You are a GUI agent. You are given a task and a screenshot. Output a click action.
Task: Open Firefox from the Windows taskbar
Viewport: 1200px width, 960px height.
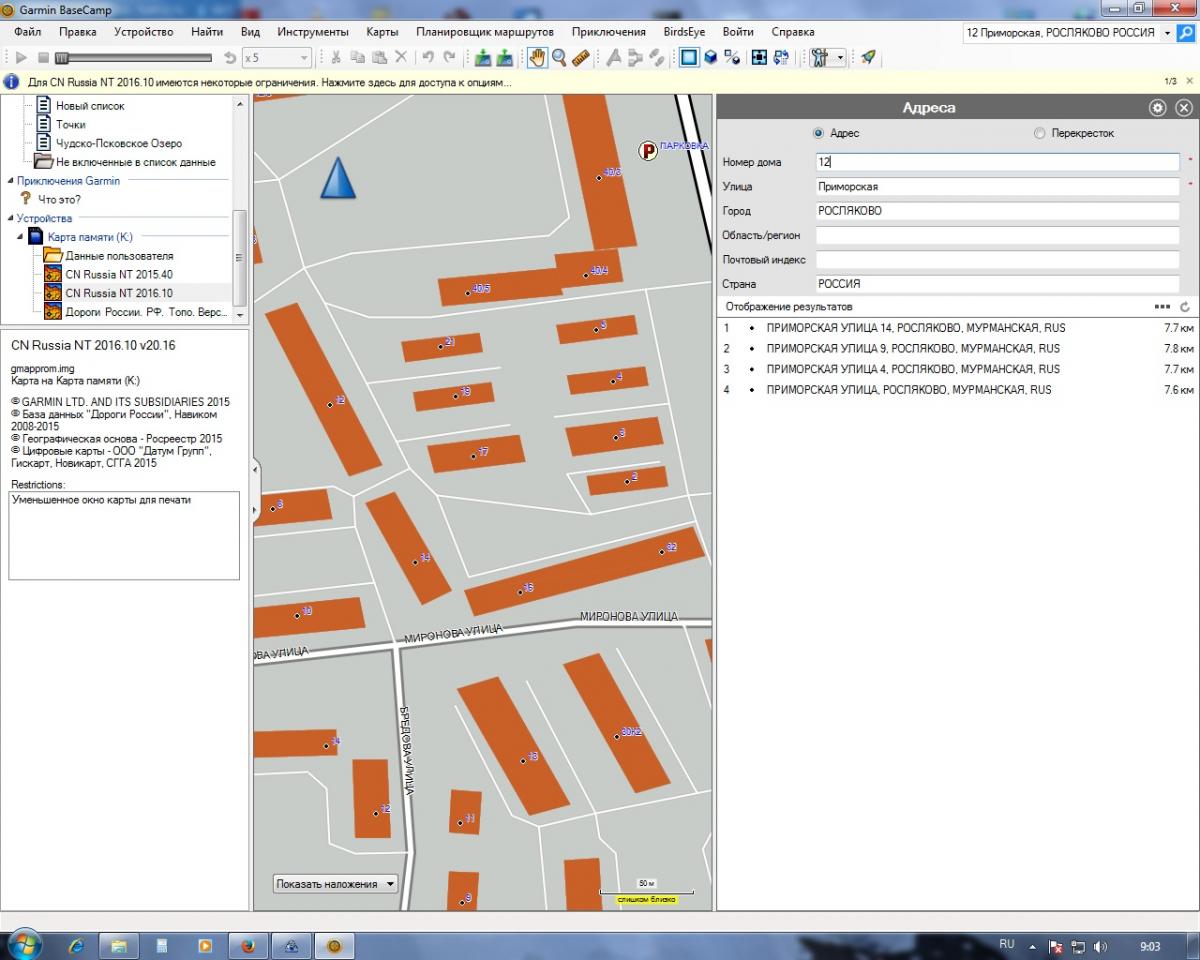[x=248, y=945]
